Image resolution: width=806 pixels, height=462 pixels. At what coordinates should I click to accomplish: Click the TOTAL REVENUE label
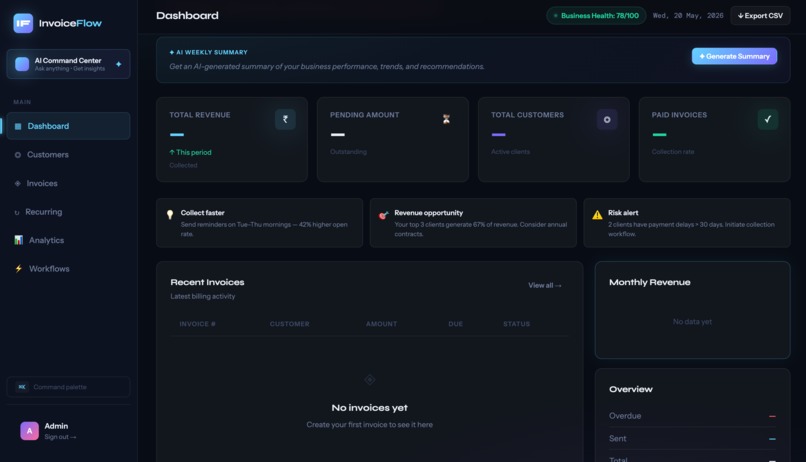pyautogui.click(x=200, y=115)
